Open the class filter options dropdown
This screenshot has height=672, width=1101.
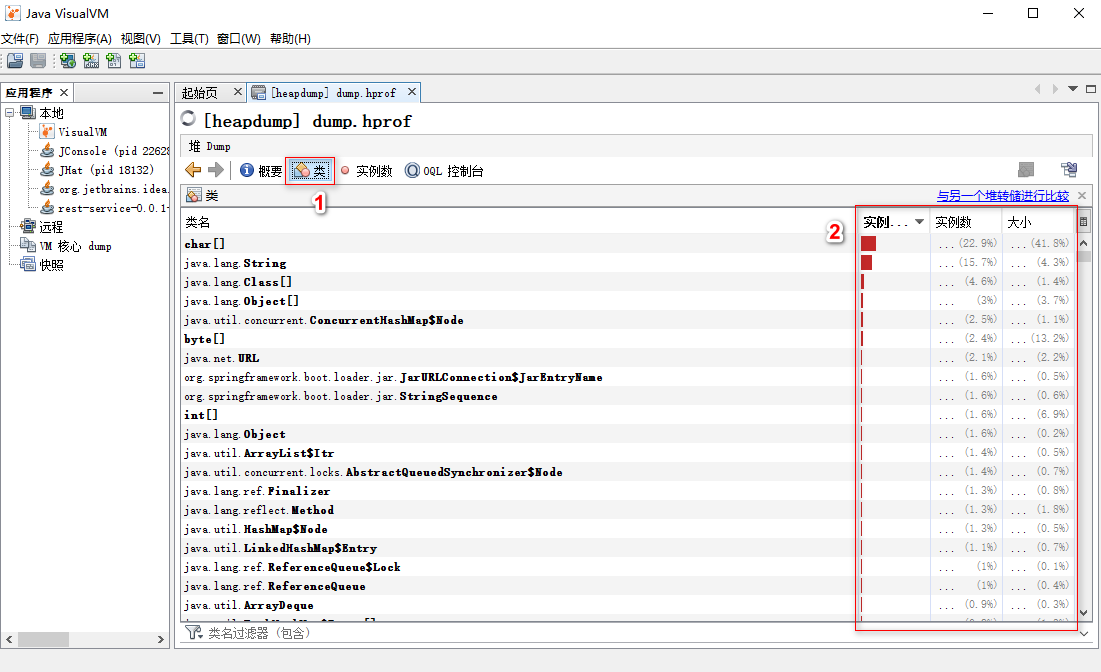click(1084, 633)
